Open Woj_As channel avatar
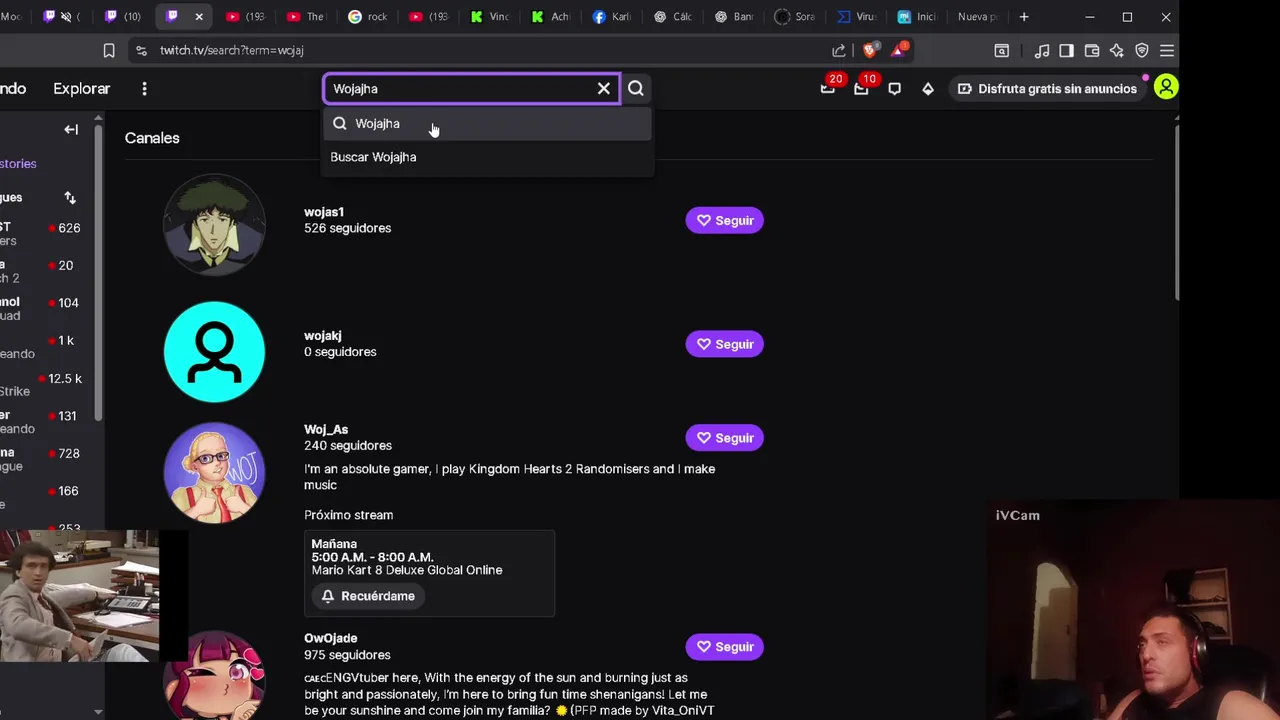The height and width of the screenshot is (720, 1280). pyautogui.click(x=214, y=473)
